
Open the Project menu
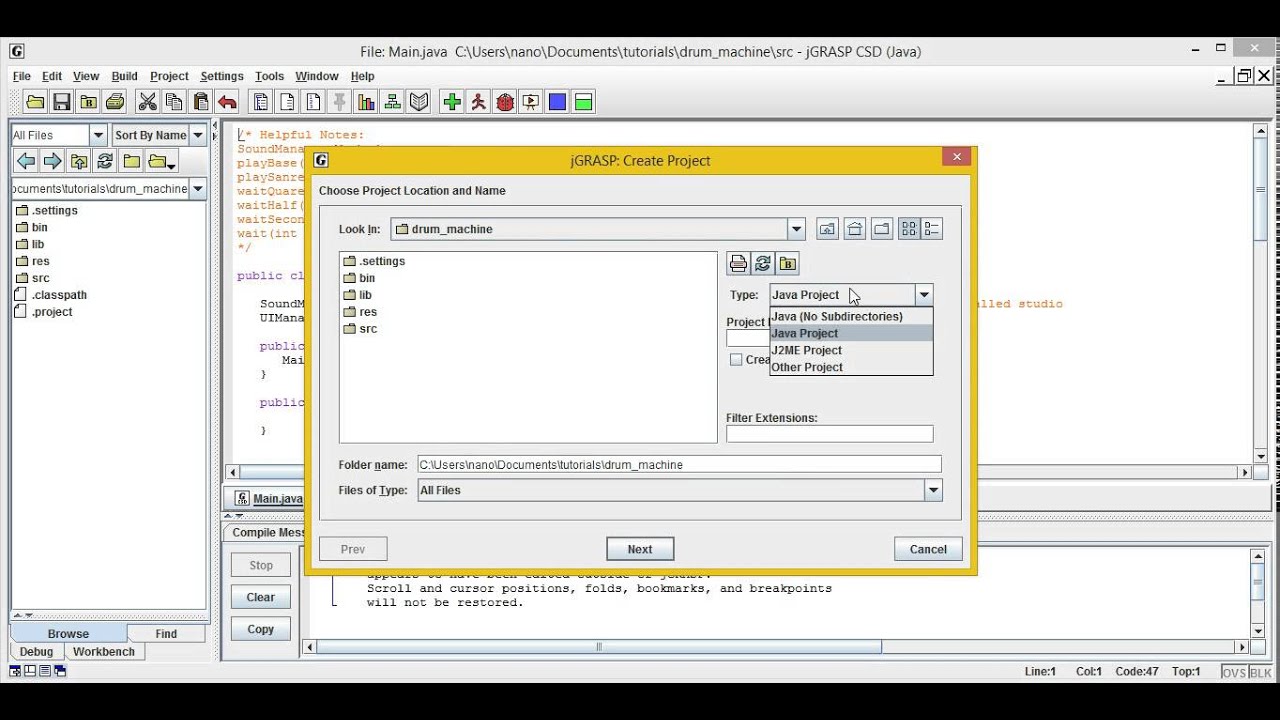pyautogui.click(x=169, y=76)
